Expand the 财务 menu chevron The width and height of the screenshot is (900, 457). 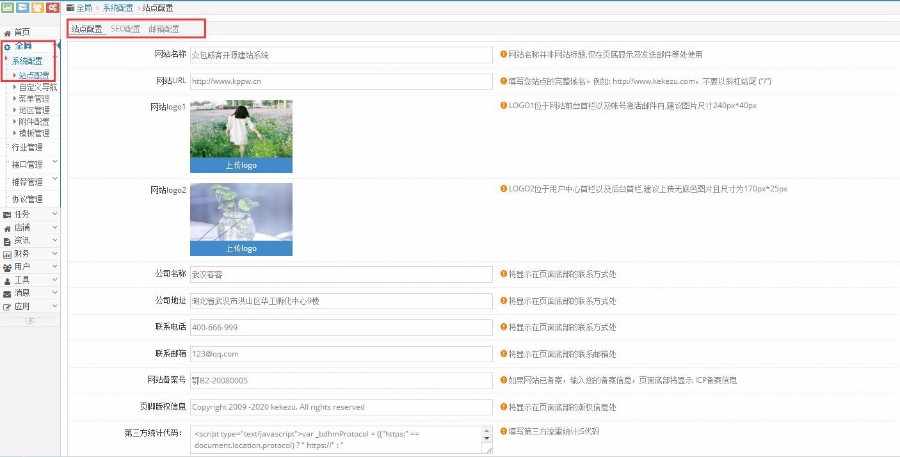55,253
